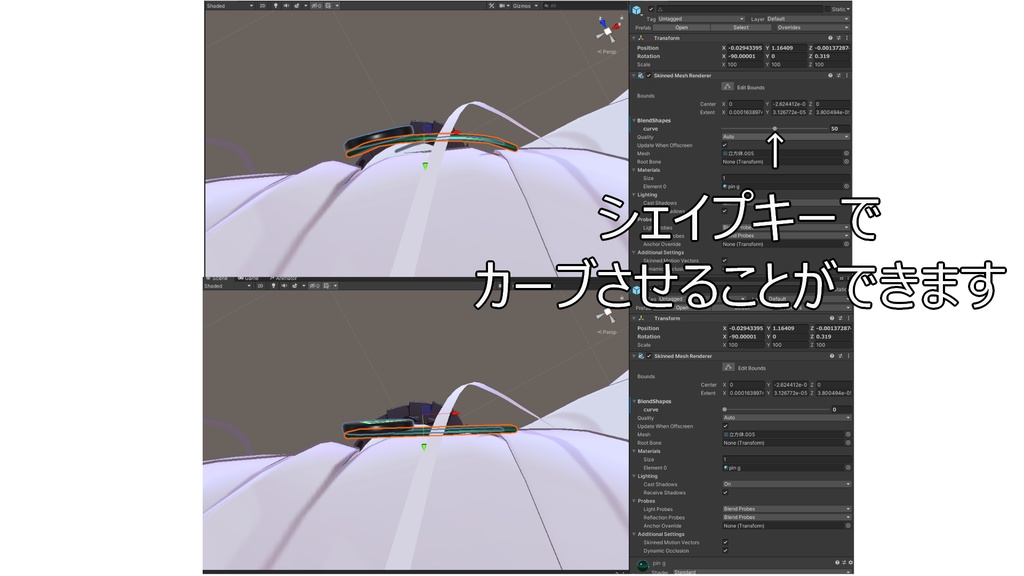Click pin g material preview sphere
The width and height of the screenshot is (1024, 576).
click(x=643, y=566)
